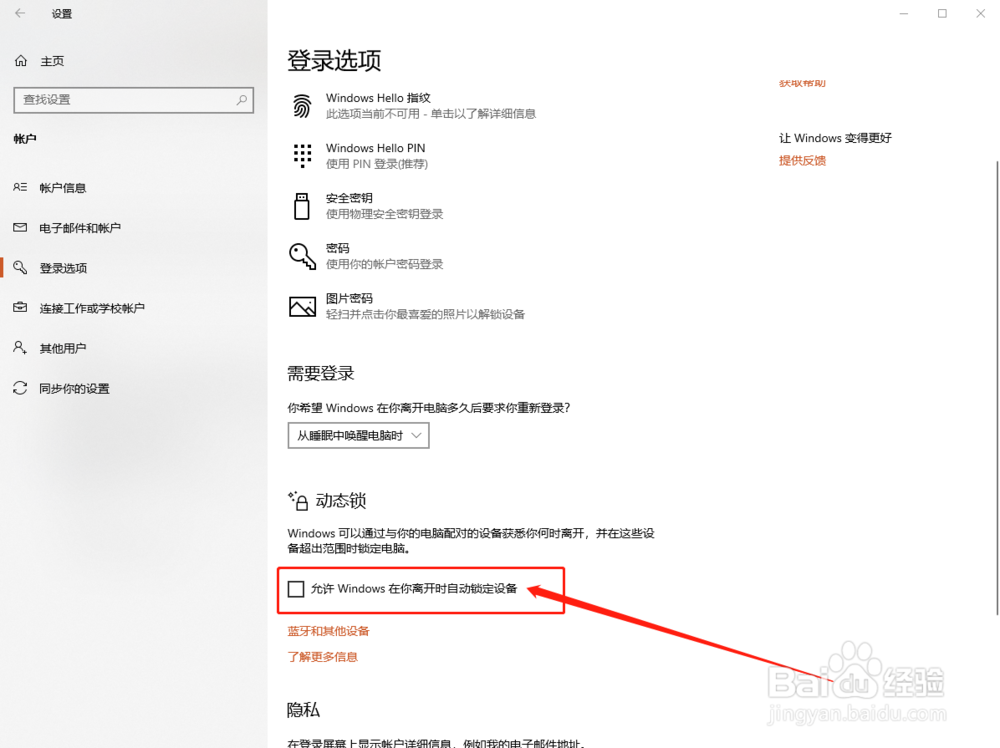Select the 其他用户 person icon
This screenshot has width=1000, height=748.
pyautogui.click(x=20, y=348)
